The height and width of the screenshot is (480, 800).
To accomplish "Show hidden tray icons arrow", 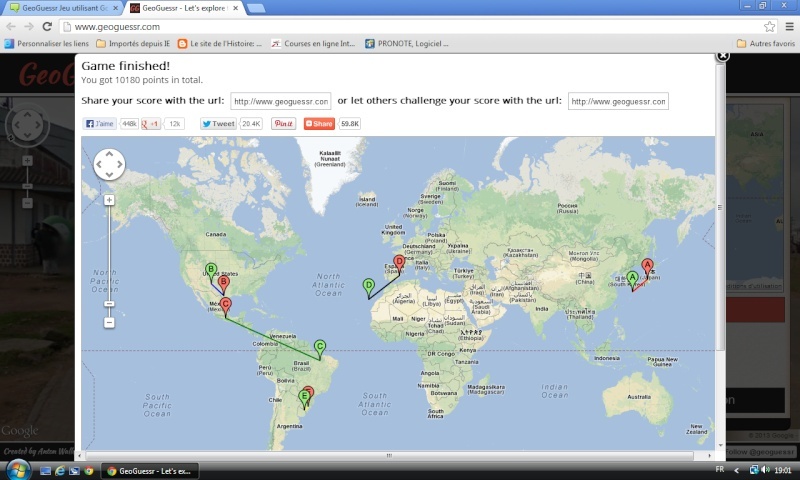I will coord(736,470).
